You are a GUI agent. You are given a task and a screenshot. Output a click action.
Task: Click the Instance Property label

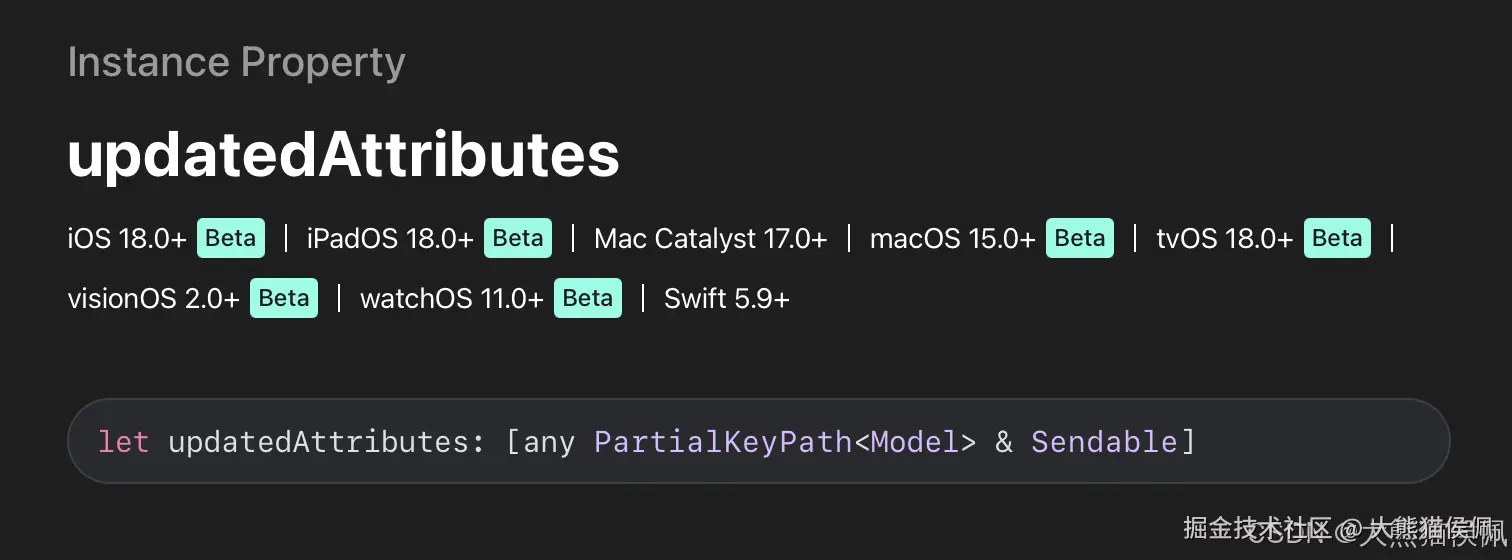236,62
